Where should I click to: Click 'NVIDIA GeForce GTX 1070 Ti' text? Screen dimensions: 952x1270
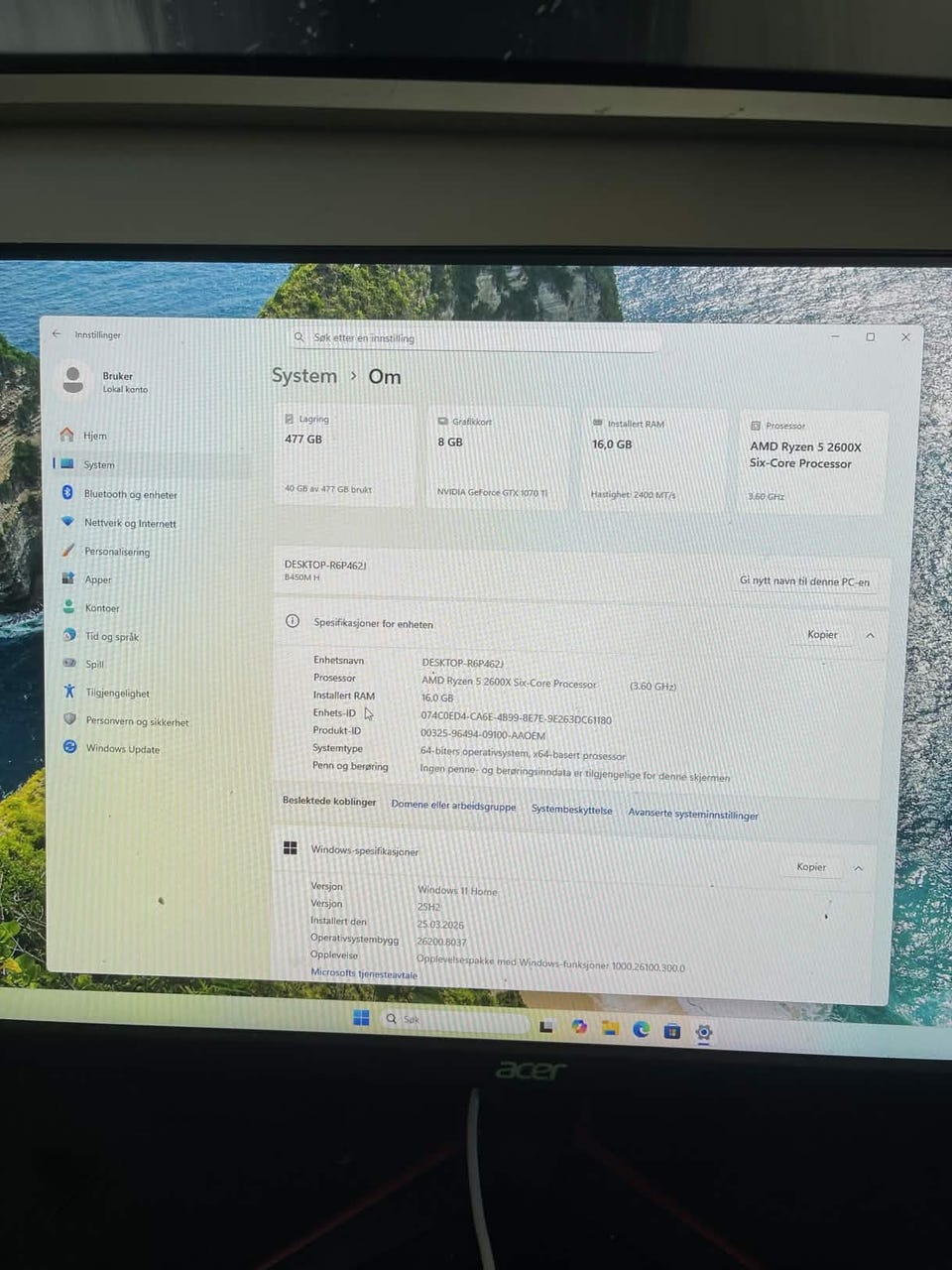tap(492, 492)
